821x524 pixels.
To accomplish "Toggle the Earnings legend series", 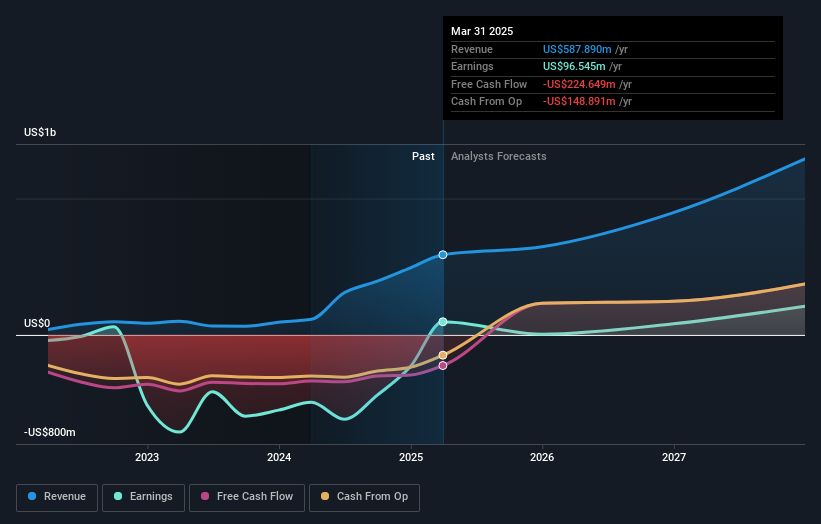I will tap(143, 497).
